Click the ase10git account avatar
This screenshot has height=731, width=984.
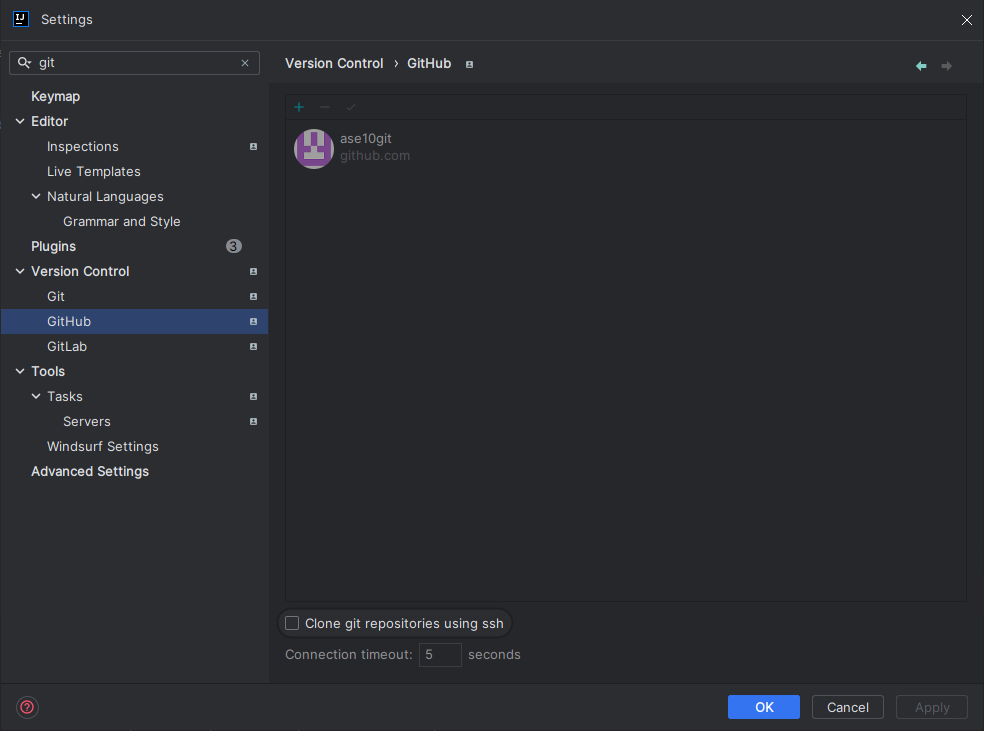pyautogui.click(x=314, y=149)
